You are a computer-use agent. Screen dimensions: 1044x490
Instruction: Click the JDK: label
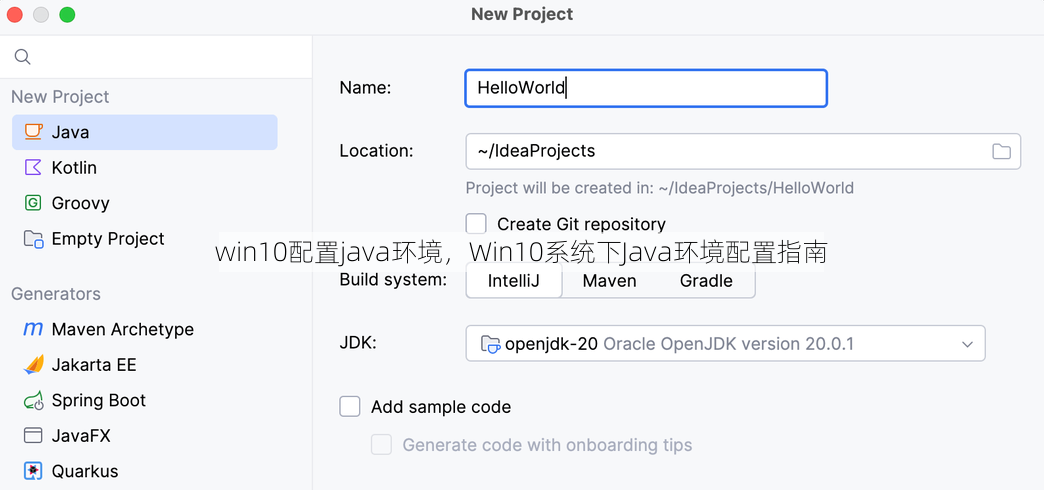click(x=358, y=344)
